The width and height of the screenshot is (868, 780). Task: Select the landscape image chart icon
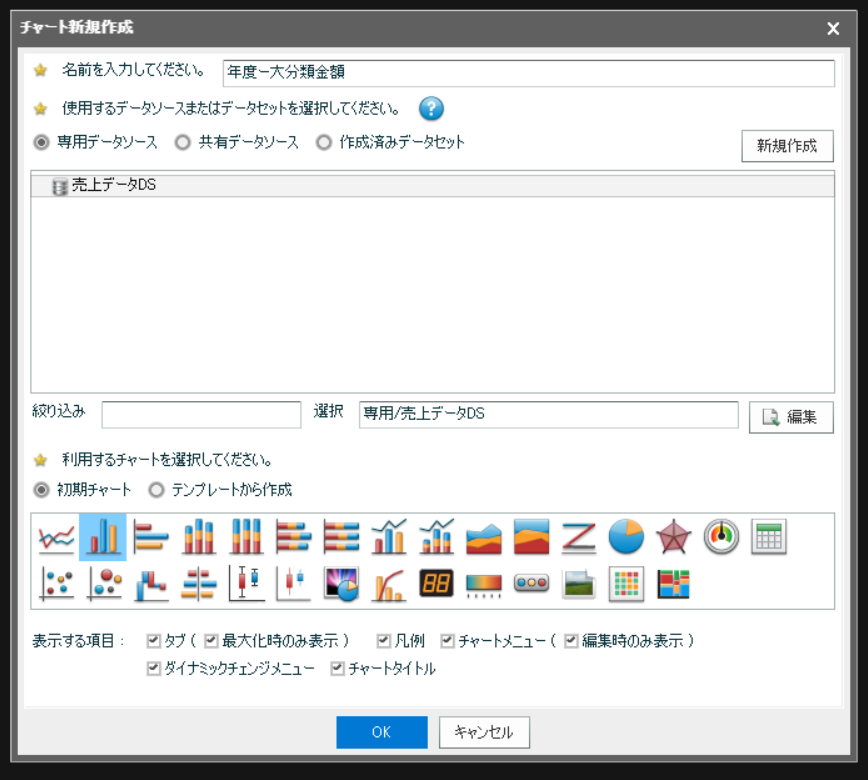[x=579, y=583]
